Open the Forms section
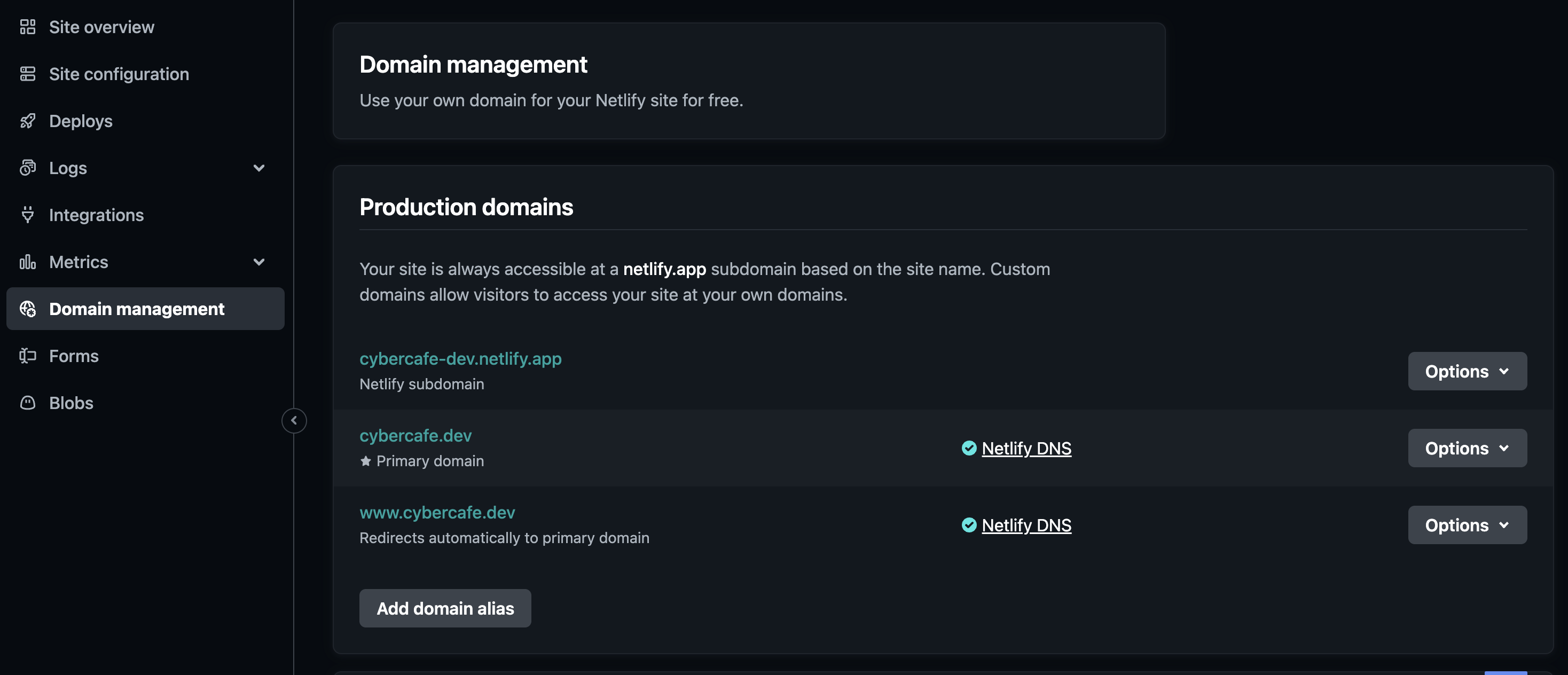 (x=145, y=356)
